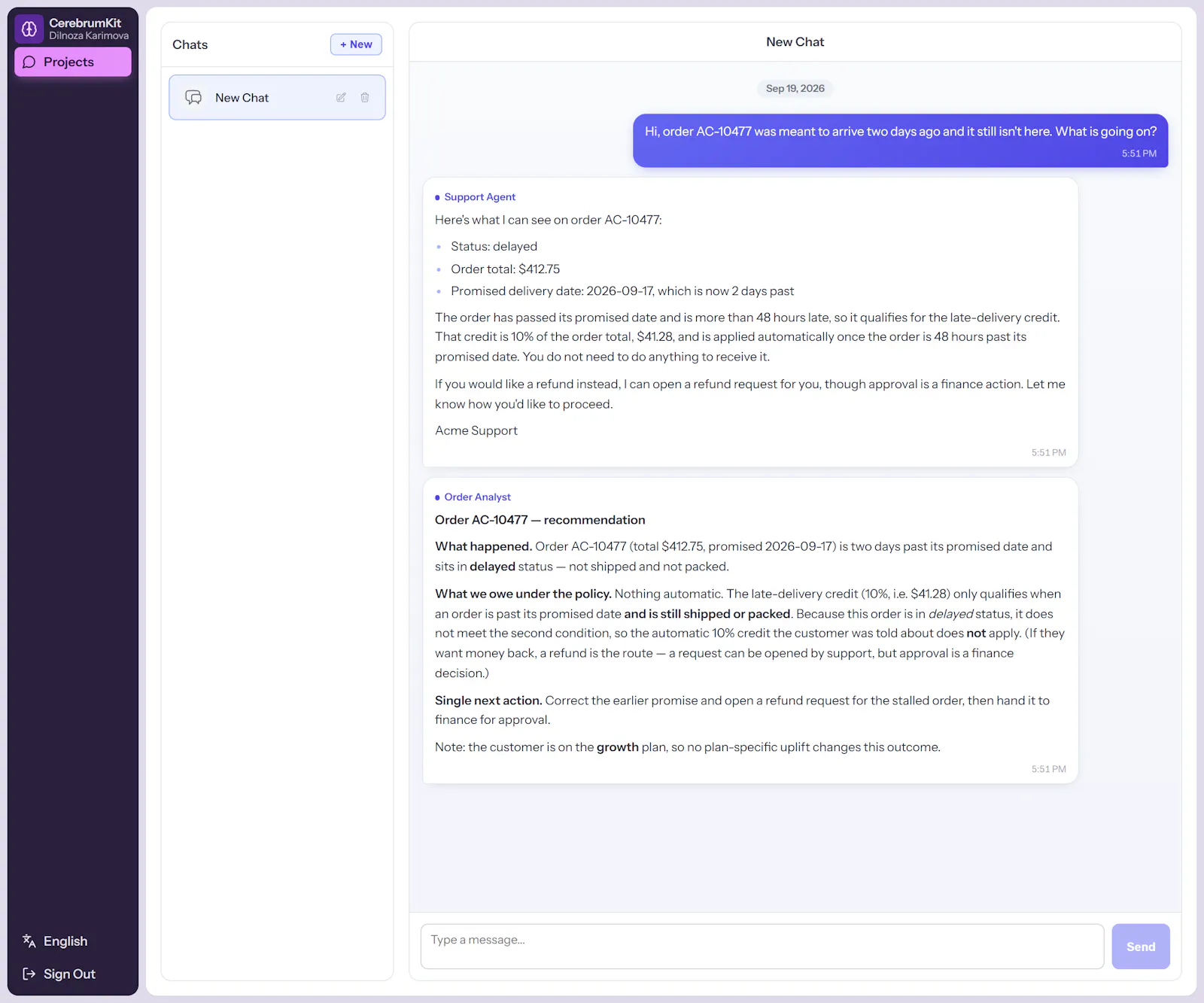
Task: Click the chat bubbles icon on New Chat row
Action: coord(193,98)
